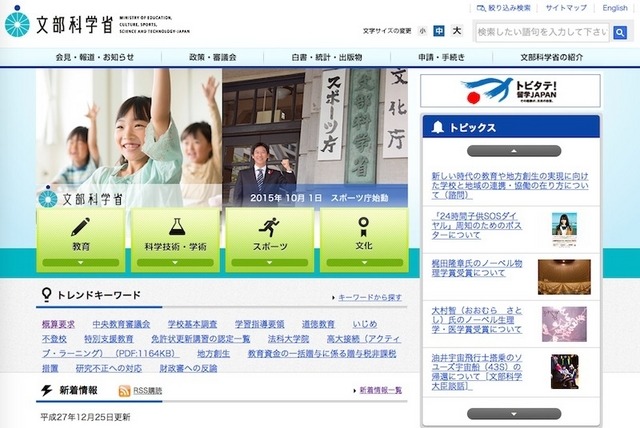Open the 不登校 keyword link
640x428 pixels.
54,339
